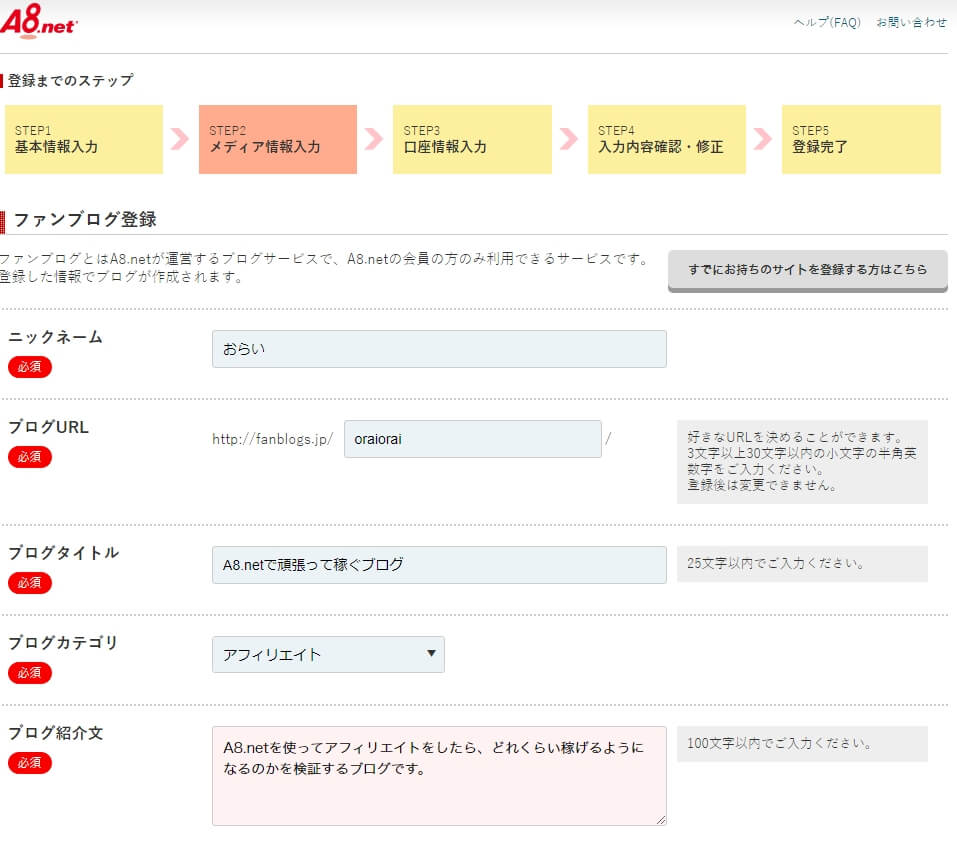
Task: Click the ブログカテゴリ field label
Action: (63, 643)
